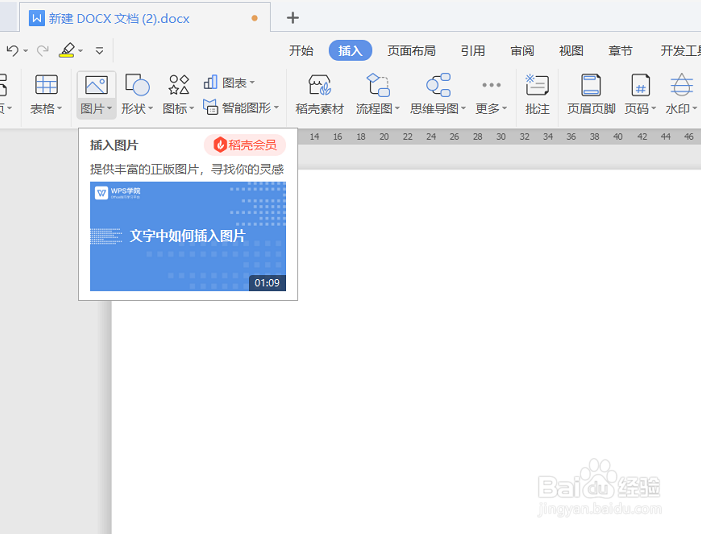
Task: Click the 形状 shapes icon
Action: (x=137, y=85)
